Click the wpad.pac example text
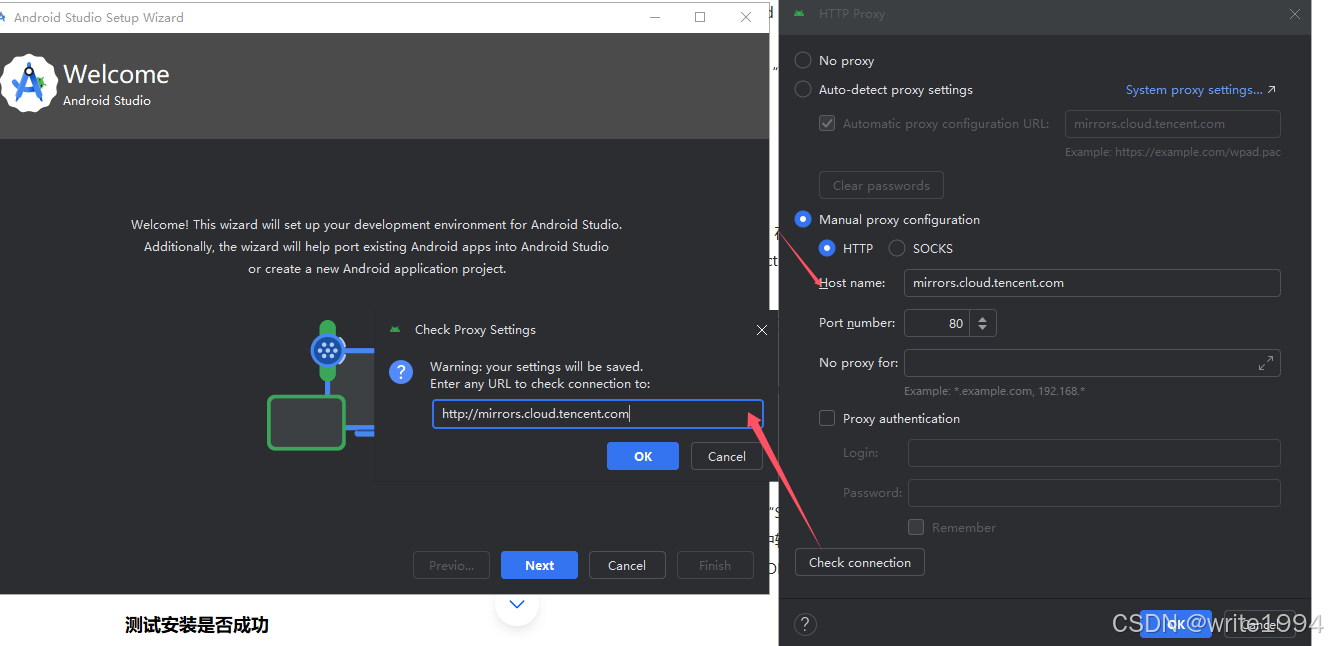1328x646 pixels. 1173,152
